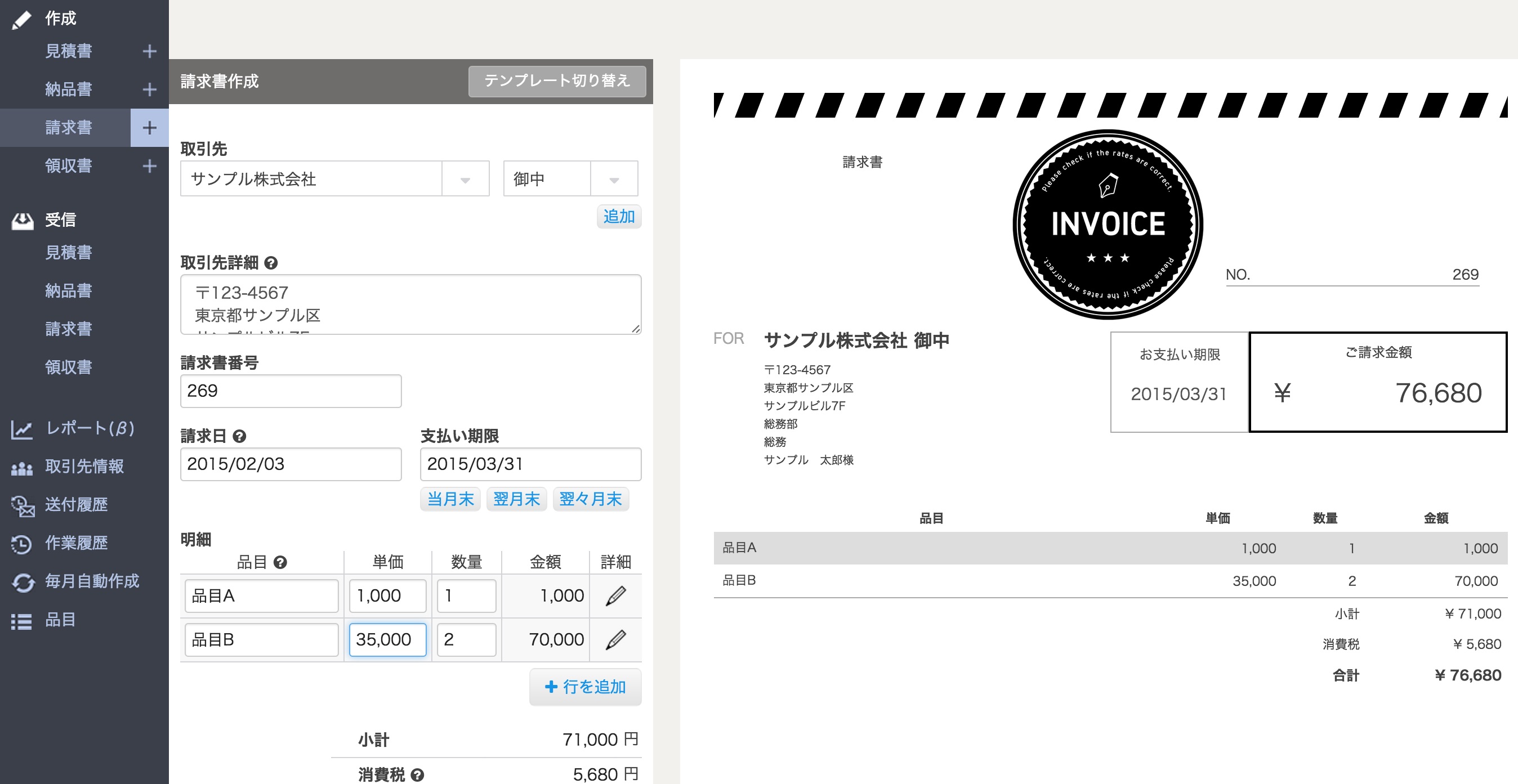Image resolution: width=1518 pixels, height=784 pixels.
Task: Click the 行を追加 button
Action: pos(585,686)
